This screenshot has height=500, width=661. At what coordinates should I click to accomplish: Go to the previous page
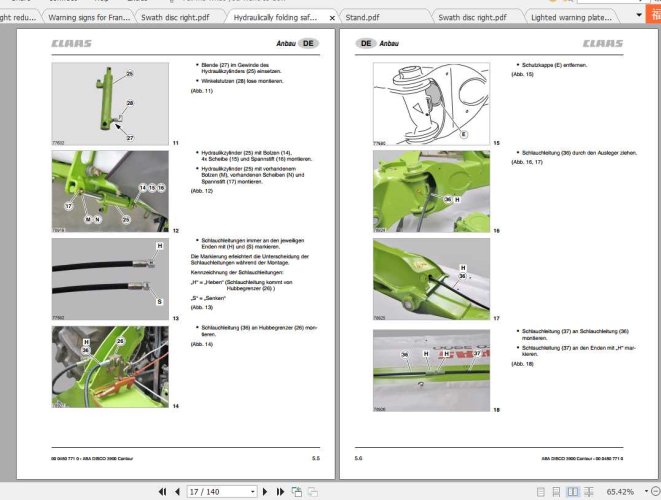click(x=177, y=492)
